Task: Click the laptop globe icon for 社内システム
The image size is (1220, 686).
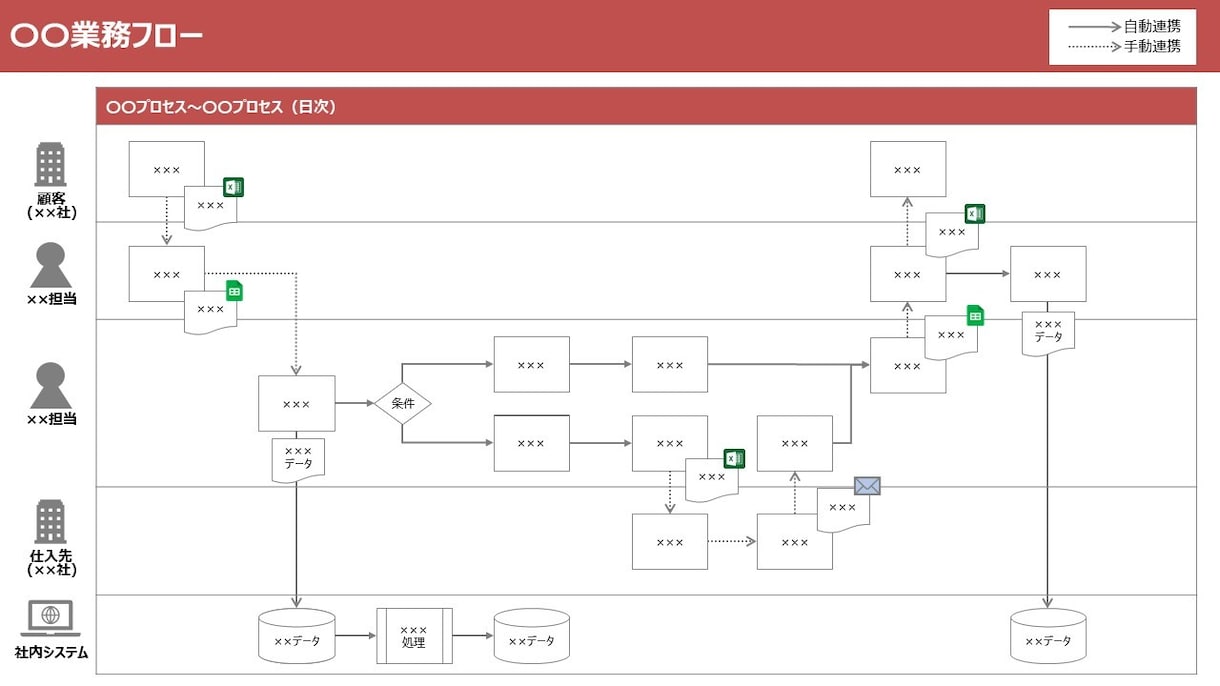Action: (50, 618)
